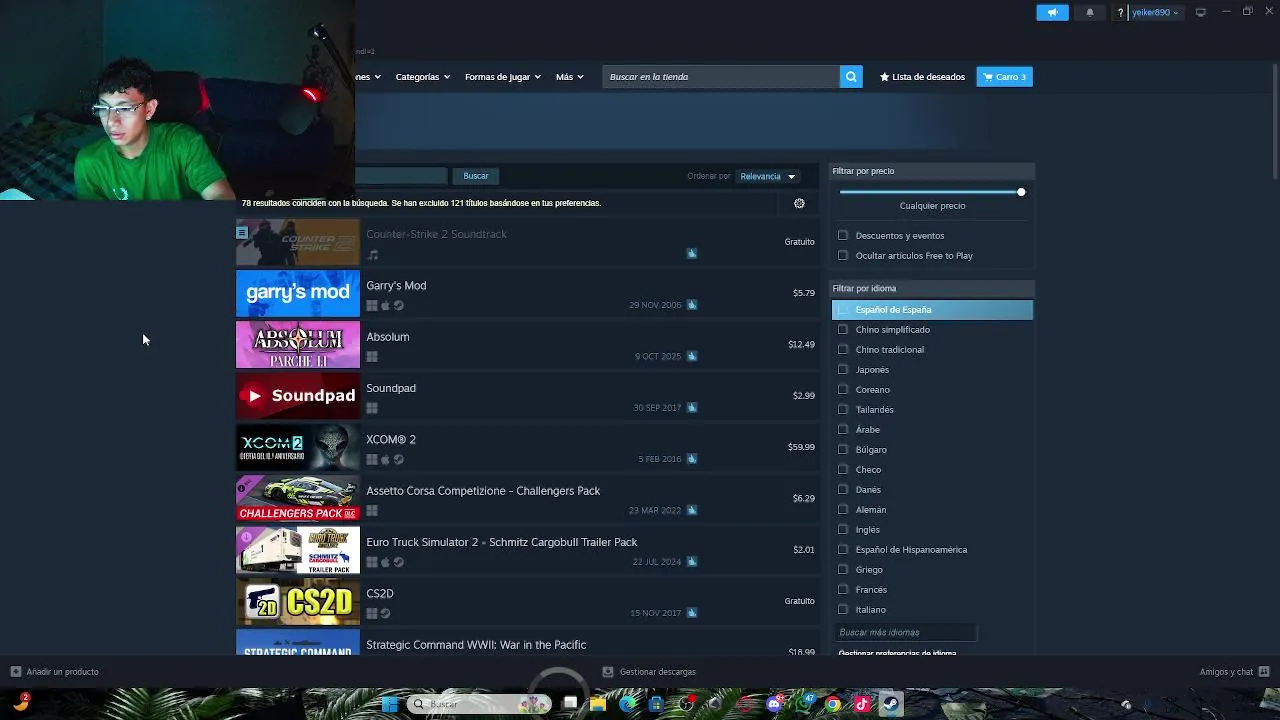Click music note icon under Counter-Strike 2 Soundtrack

coord(372,255)
